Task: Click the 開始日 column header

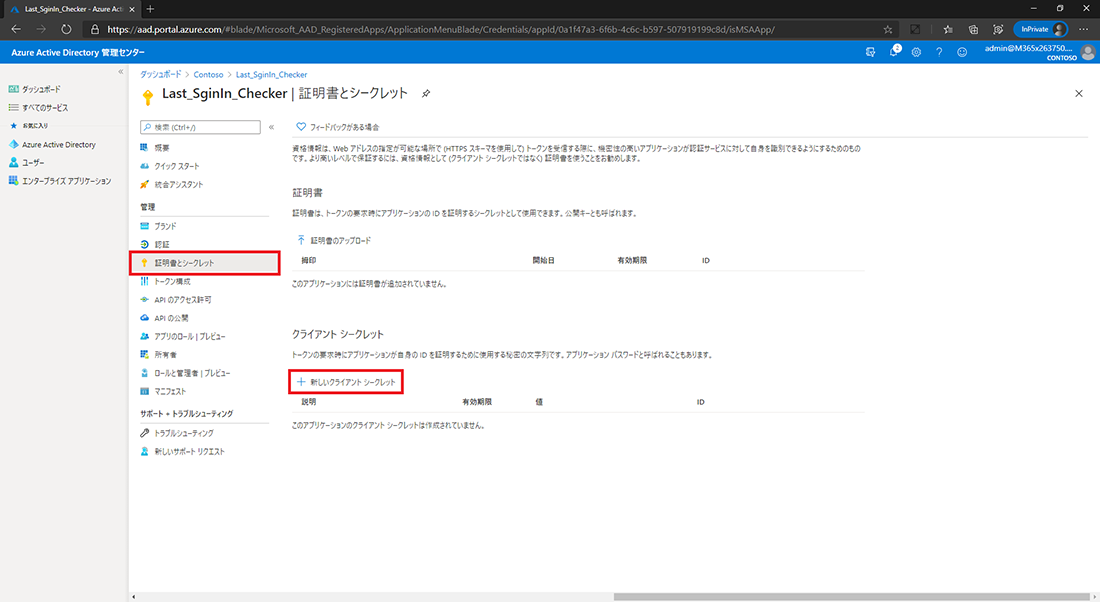Action: pyautogui.click(x=543, y=260)
